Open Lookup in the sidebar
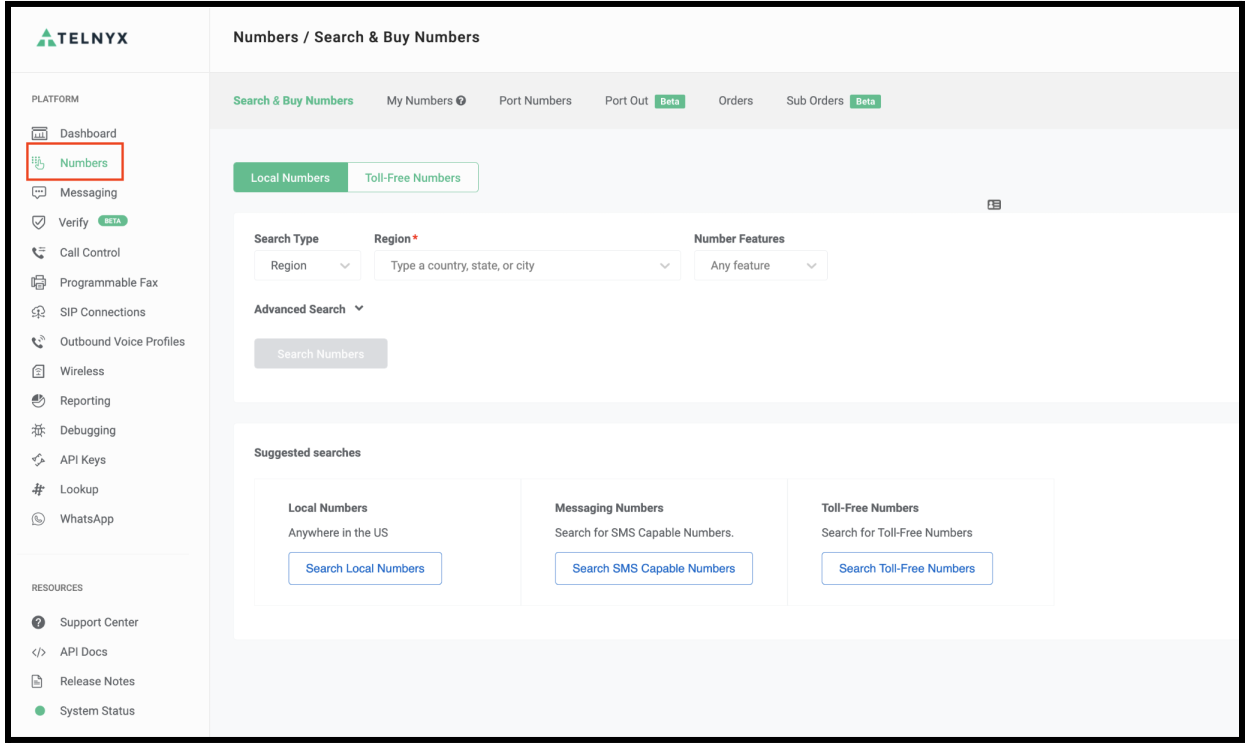The height and width of the screenshot is (747, 1246). [x=79, y=489]
